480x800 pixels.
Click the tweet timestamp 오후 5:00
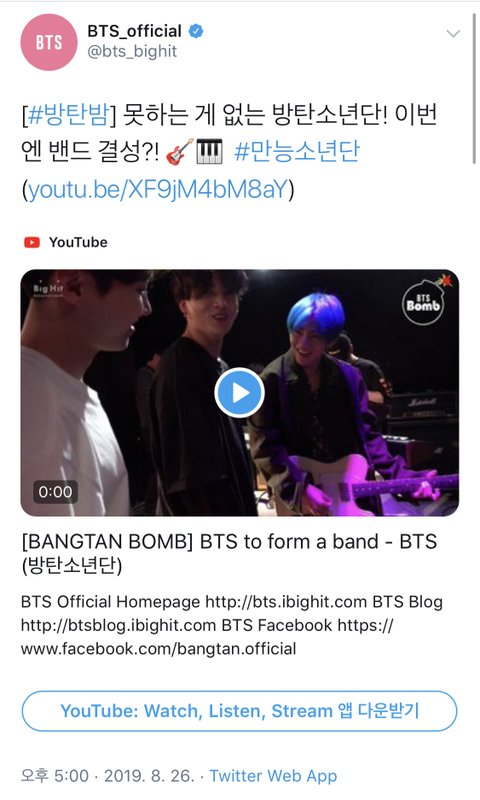55,776
